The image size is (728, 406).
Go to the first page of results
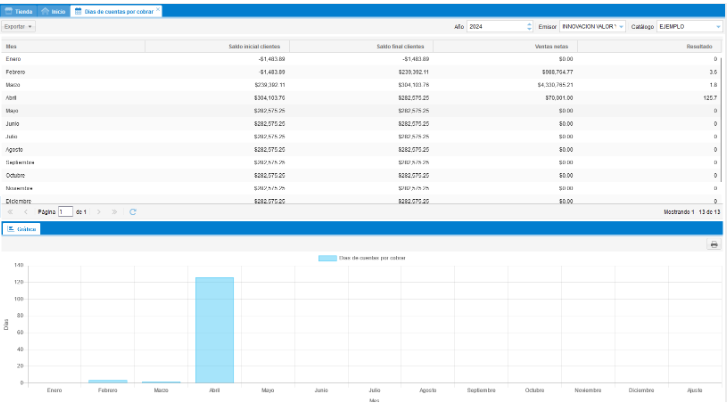[x=11, y=212]
